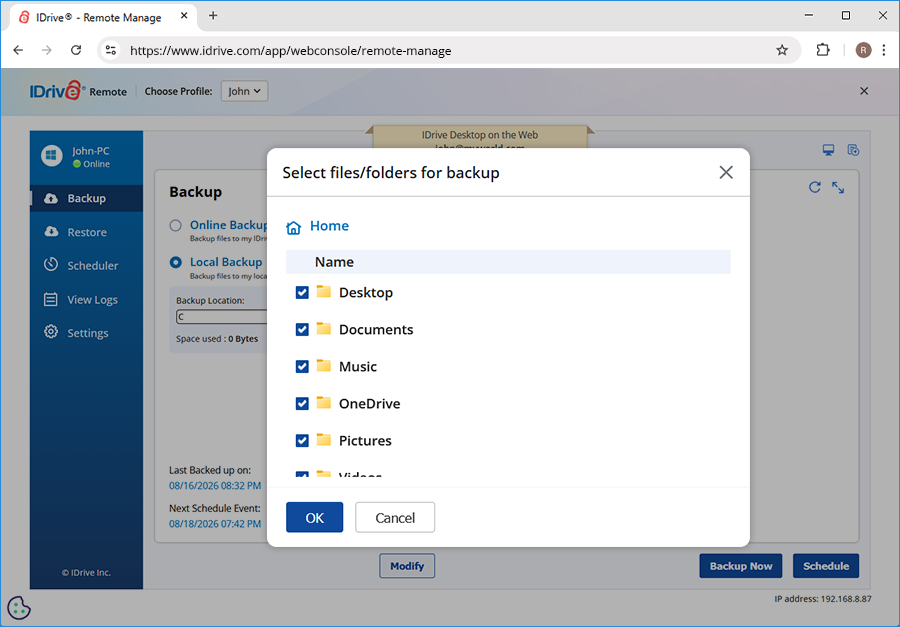Open the Restore section in sidebar
The height and width of the screenshot is (627, 900).
pos(87,232)
